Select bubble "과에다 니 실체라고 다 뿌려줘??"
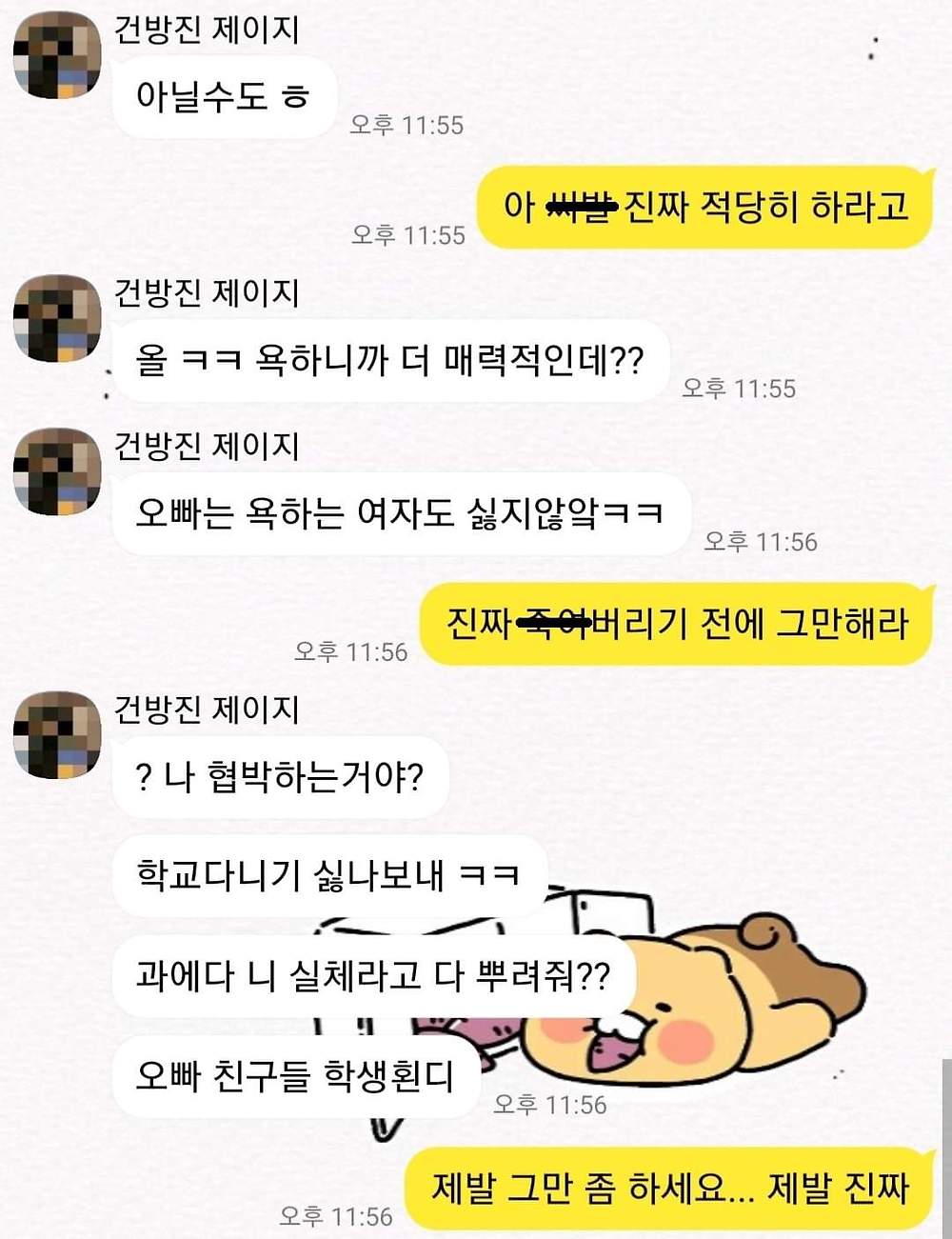Screen dimensions: 952x1239 [x=373, y=976]
